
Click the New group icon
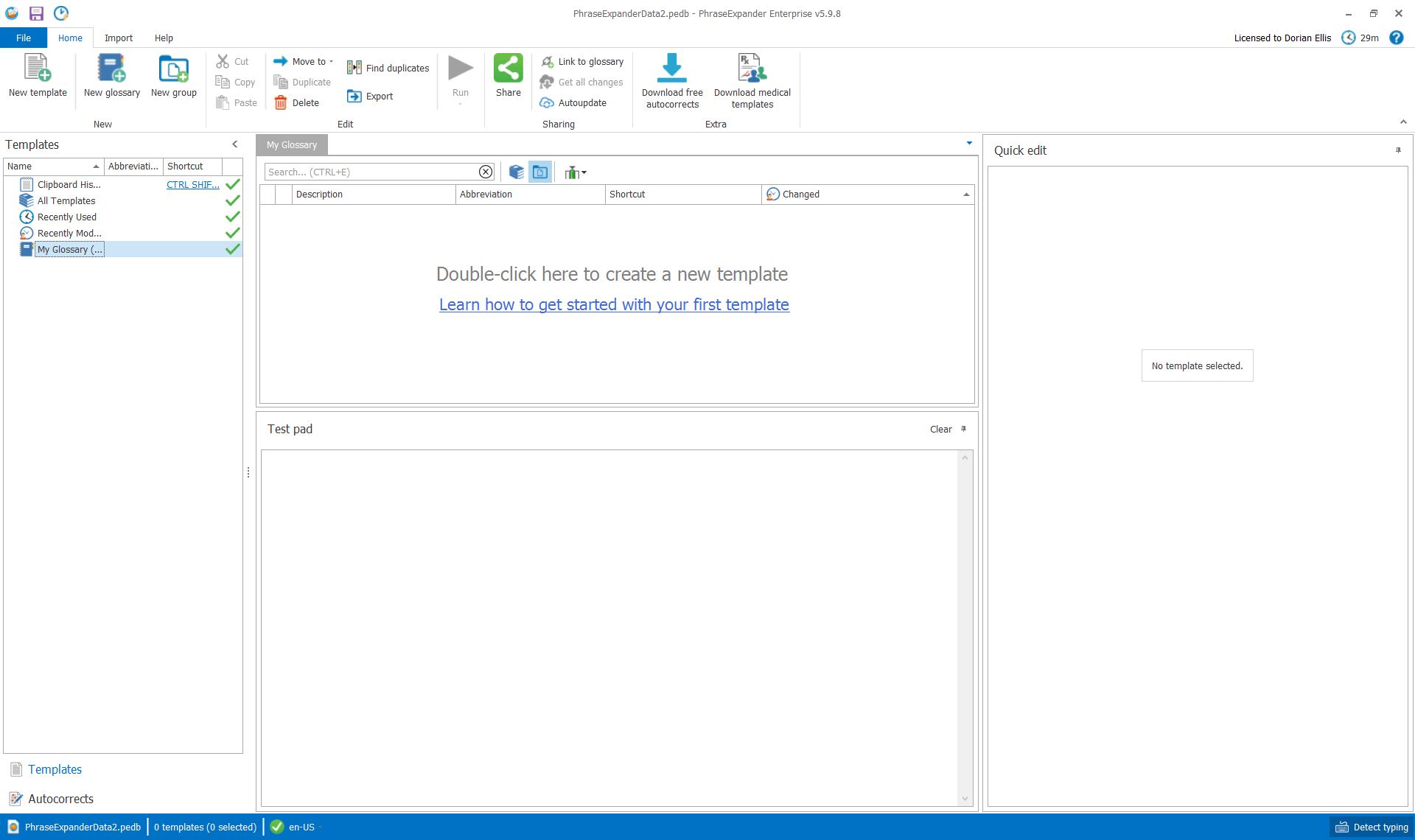click(x=173, y=69)
